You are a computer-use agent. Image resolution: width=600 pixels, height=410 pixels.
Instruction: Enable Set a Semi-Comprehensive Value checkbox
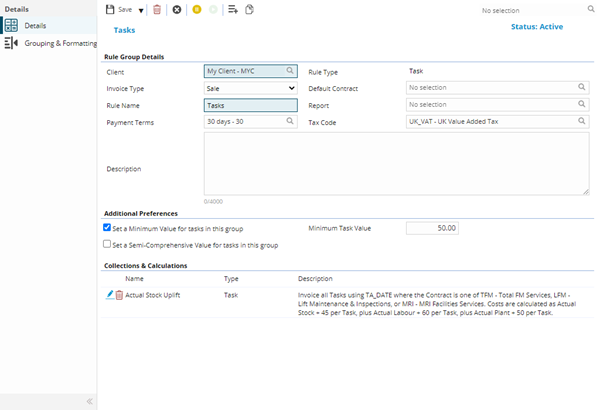108,244
